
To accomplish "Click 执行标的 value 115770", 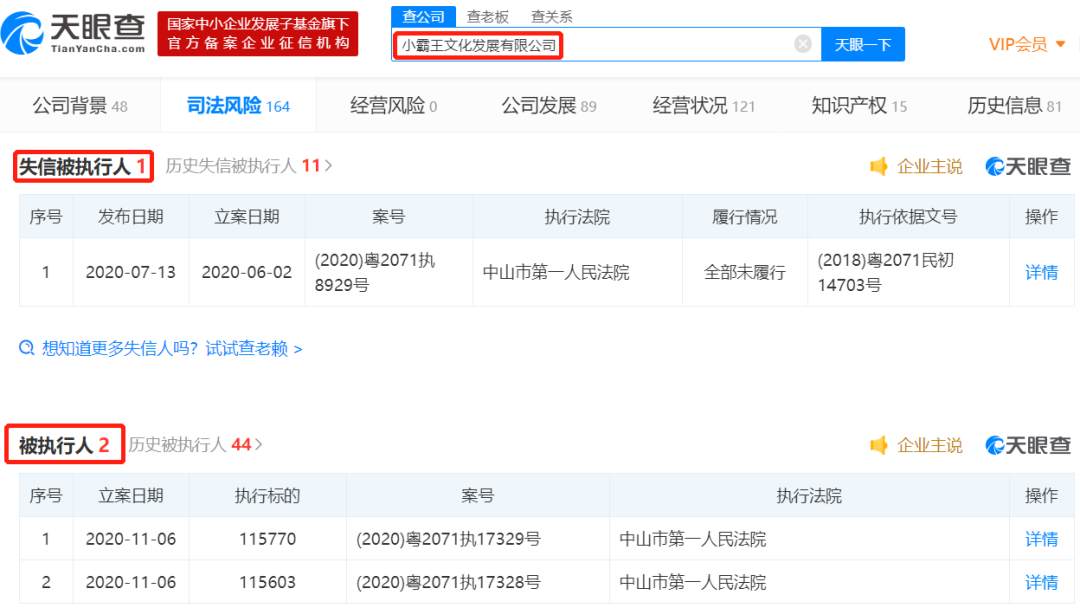I will (267, 538).
